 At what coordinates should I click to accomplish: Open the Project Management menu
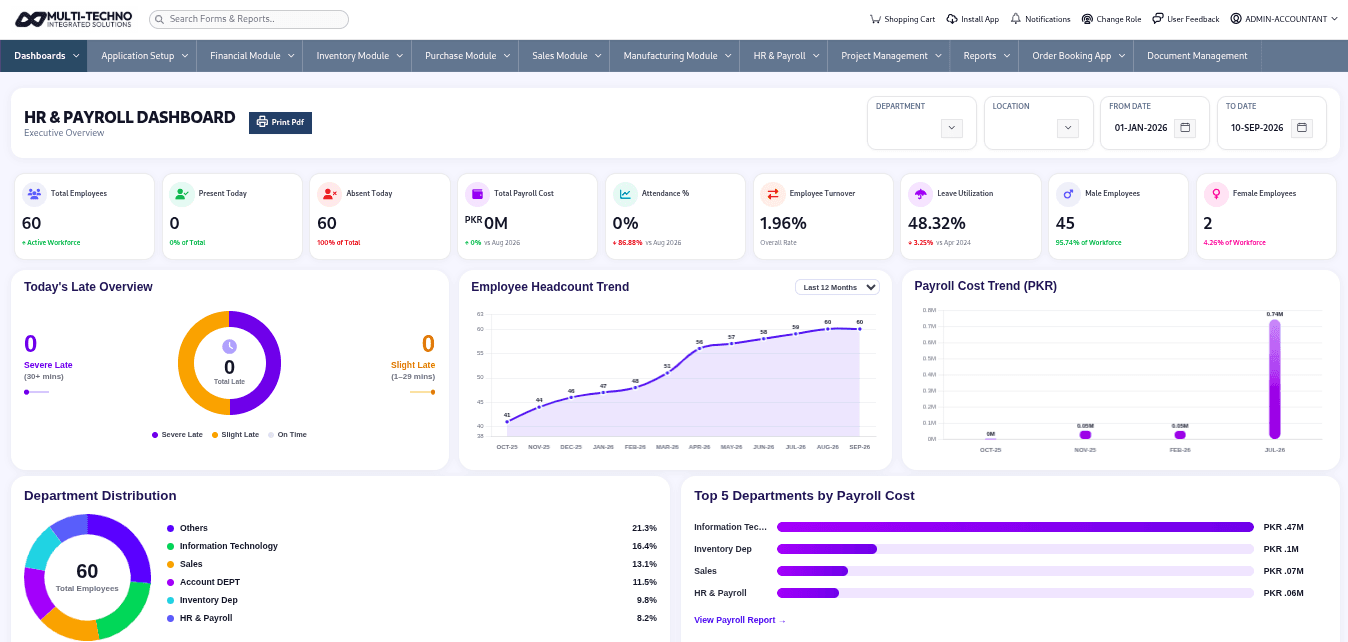889,56
